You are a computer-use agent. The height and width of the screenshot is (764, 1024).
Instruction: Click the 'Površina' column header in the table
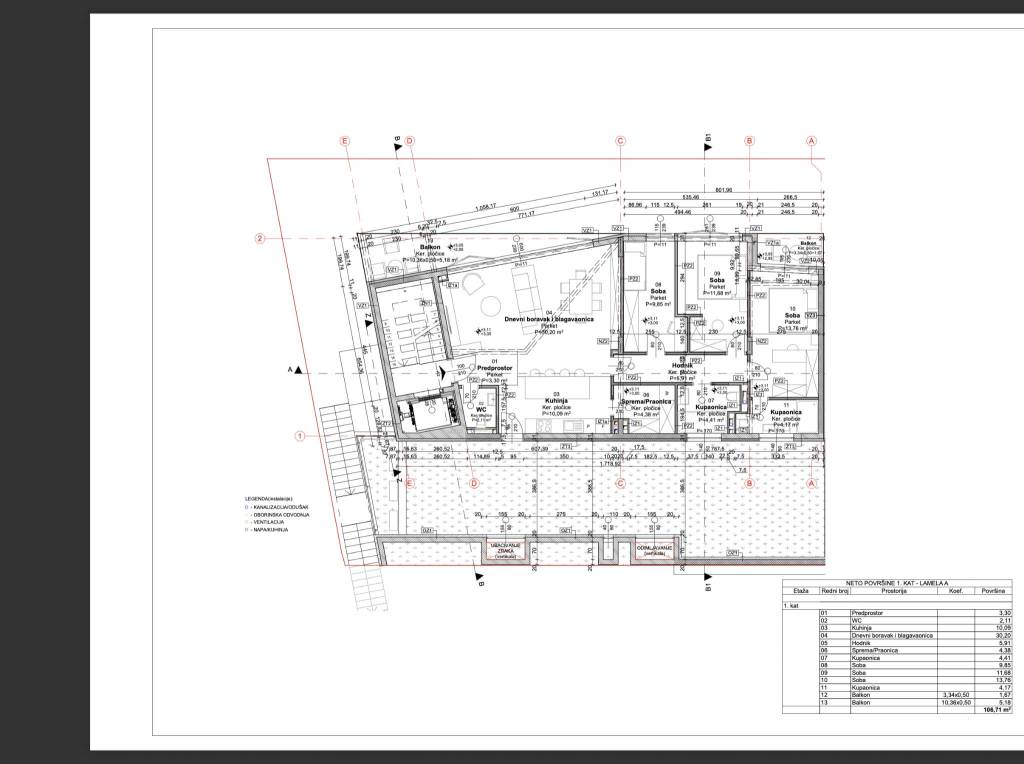[993, 591]
